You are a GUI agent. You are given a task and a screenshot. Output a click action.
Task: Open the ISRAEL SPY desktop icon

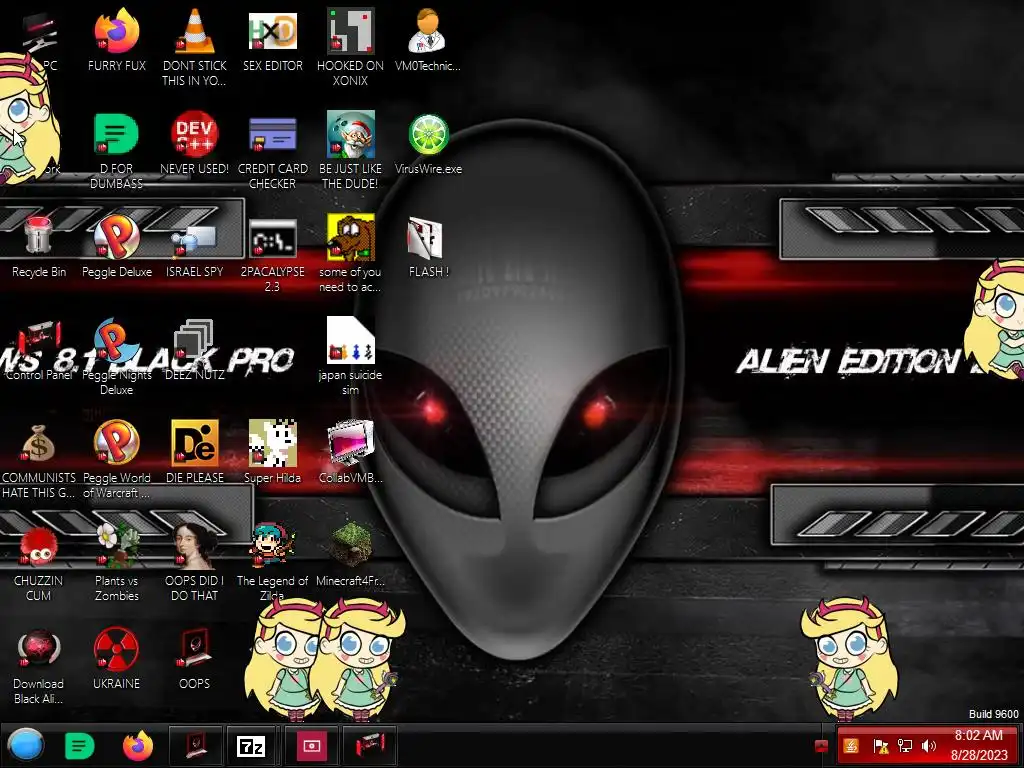click(195, 238)
